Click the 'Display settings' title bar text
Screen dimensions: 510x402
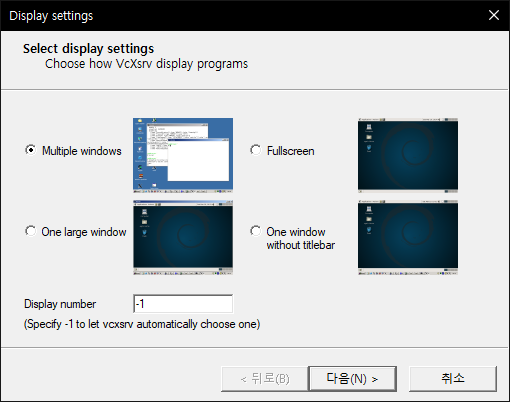[51, 16]
